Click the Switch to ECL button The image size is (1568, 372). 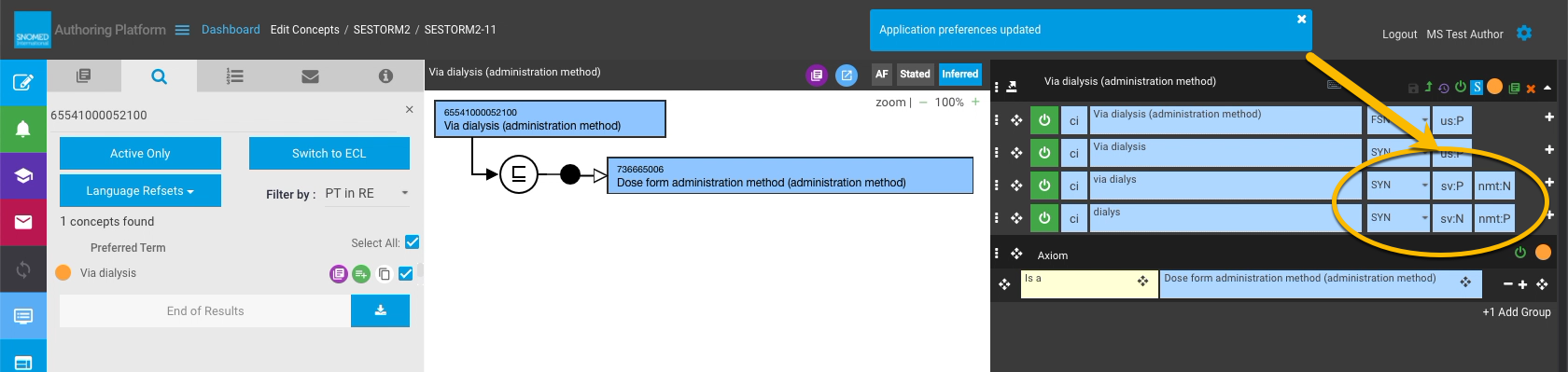click(329, 153)
